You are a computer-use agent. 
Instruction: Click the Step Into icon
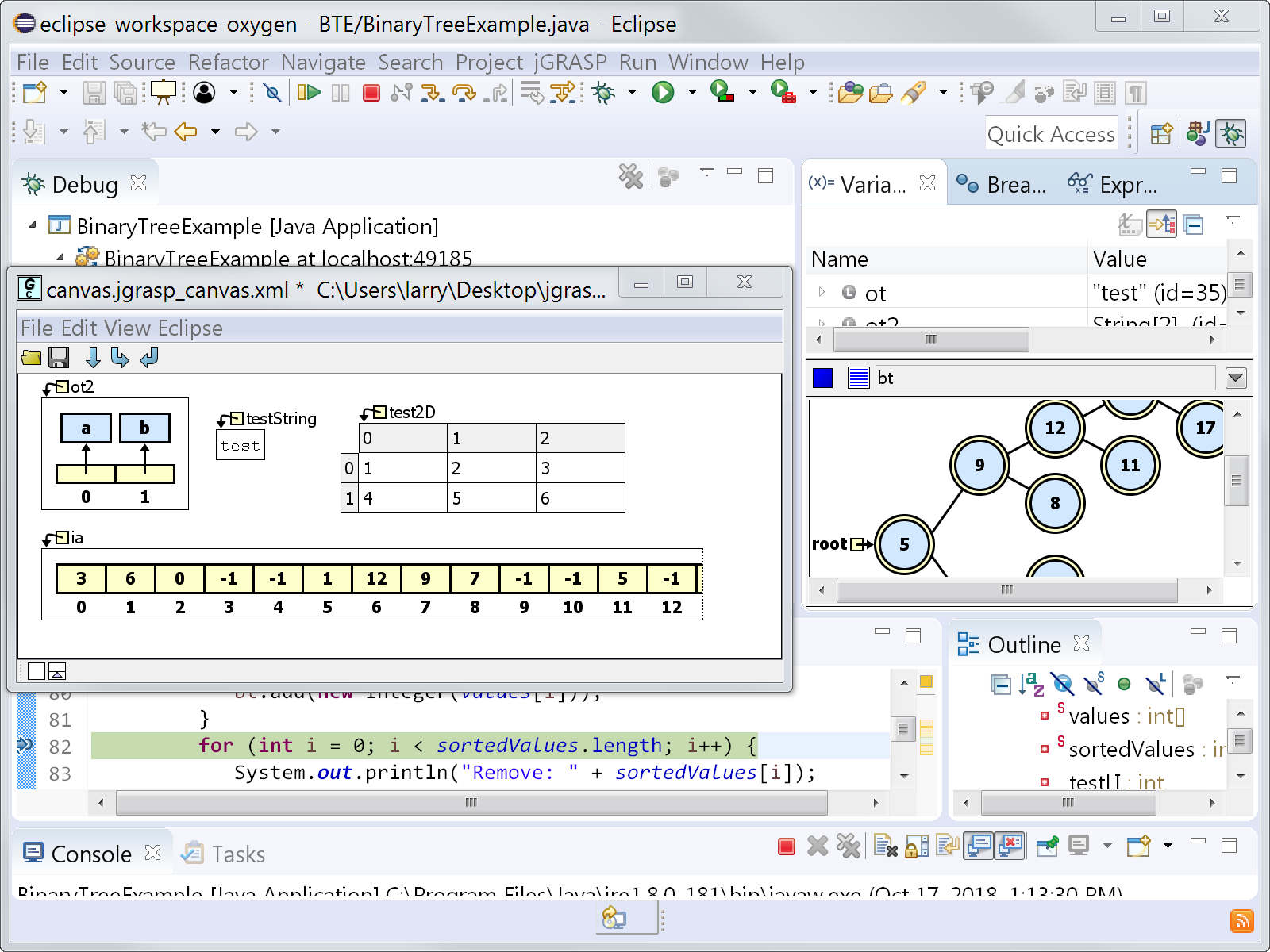click(x=433, y=93)
